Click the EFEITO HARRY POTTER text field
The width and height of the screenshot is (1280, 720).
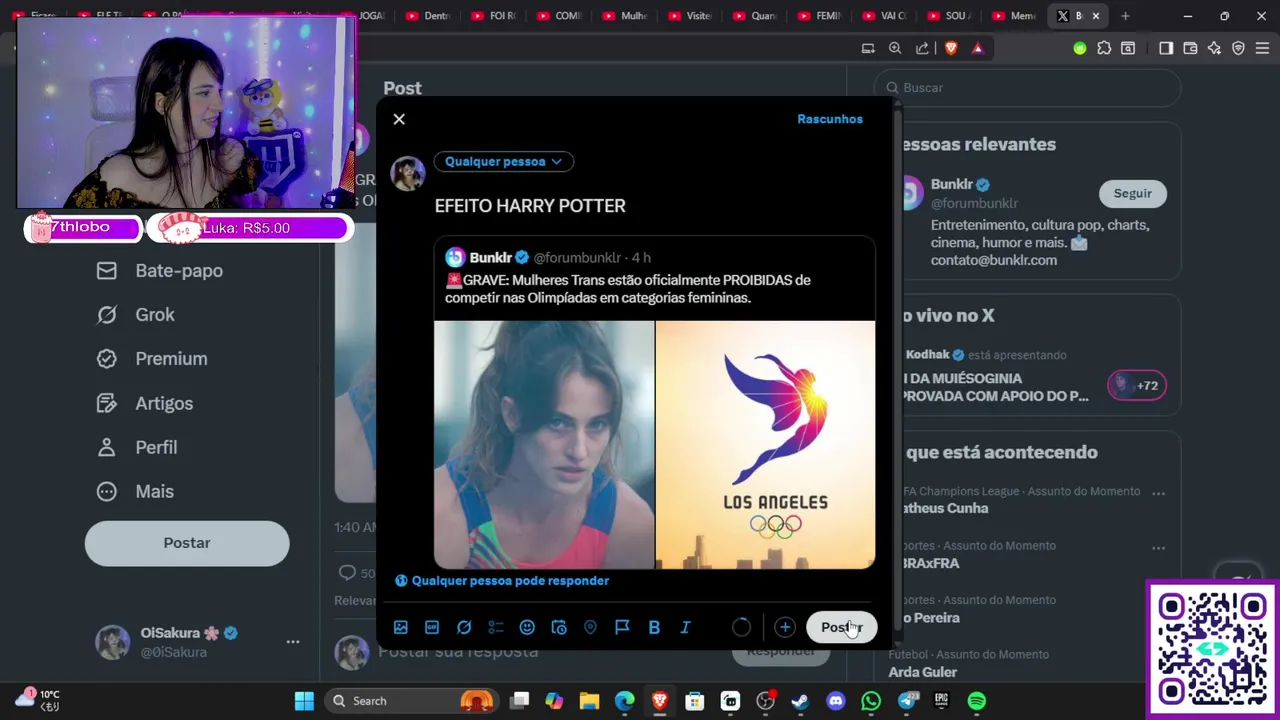530,205
